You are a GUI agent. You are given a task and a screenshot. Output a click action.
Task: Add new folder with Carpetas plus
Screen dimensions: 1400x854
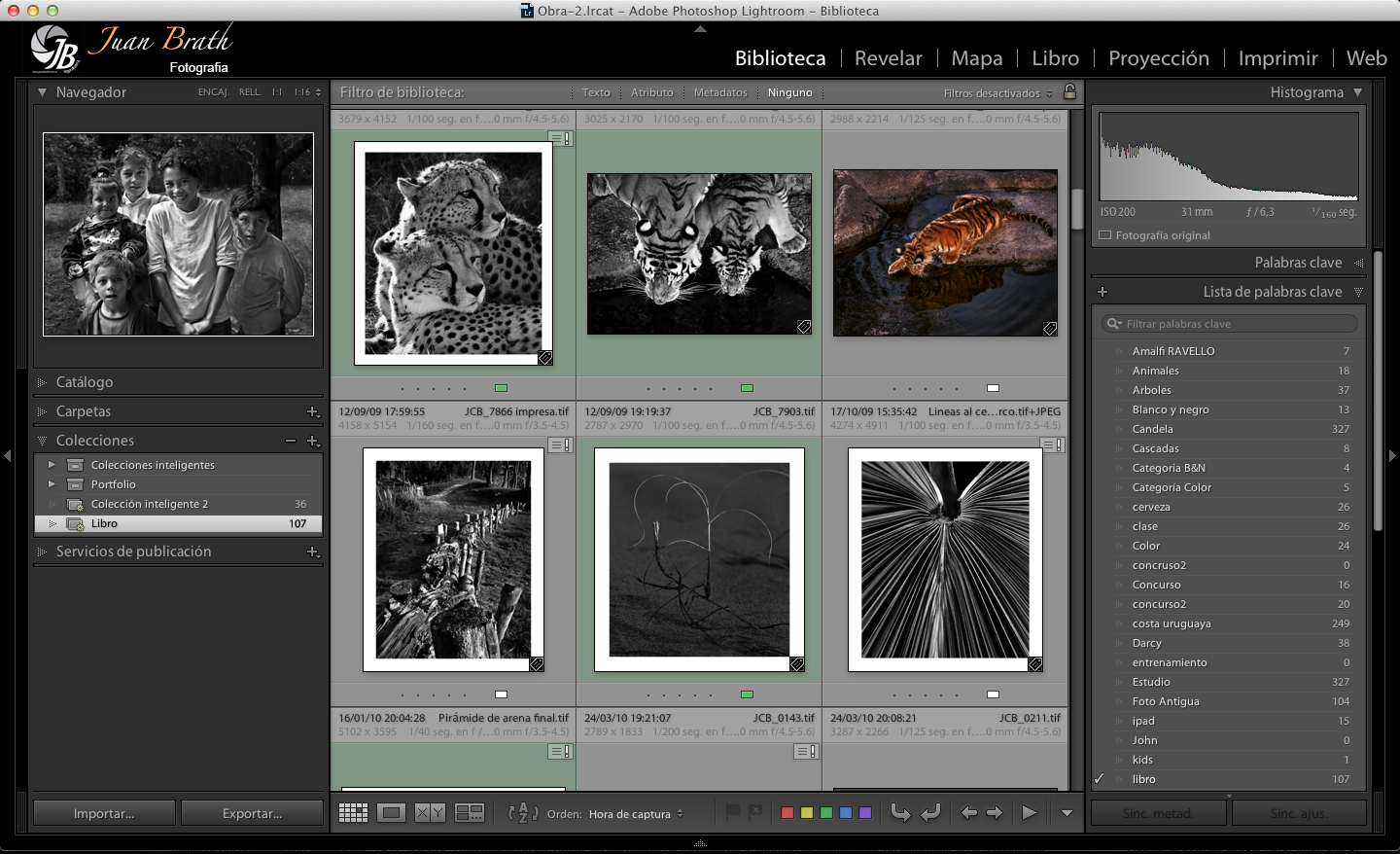point(313,411)
